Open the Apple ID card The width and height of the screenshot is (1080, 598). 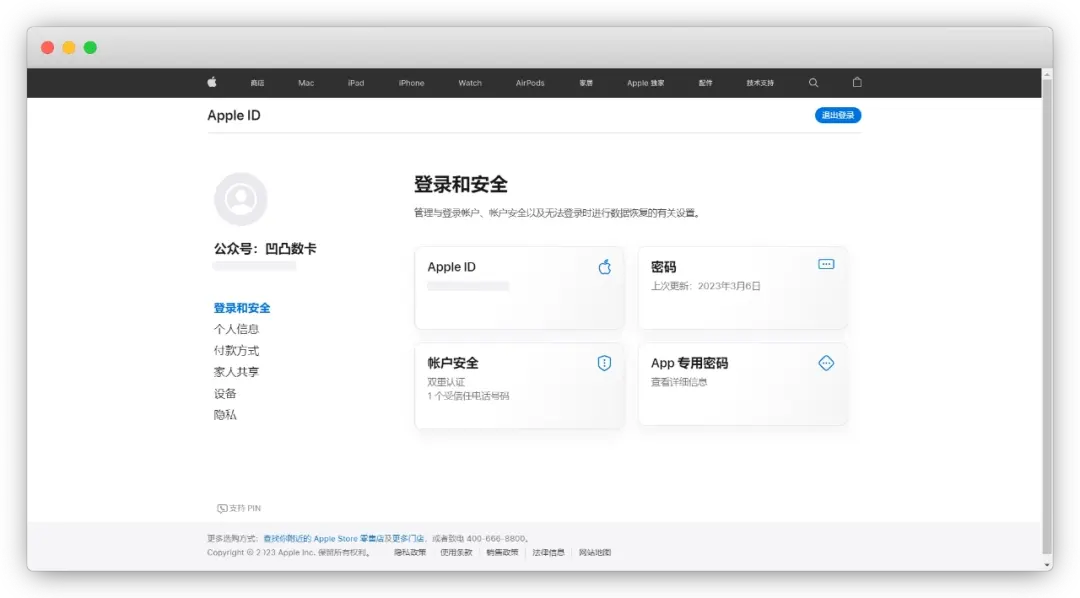[519, 288]
